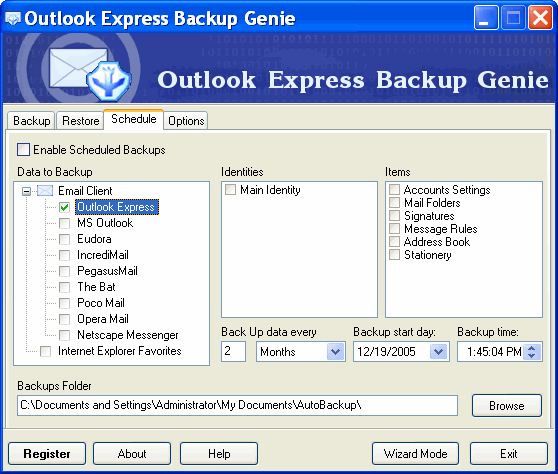Click the Browse button
558x474 pixels.
[x=507, y=405]
